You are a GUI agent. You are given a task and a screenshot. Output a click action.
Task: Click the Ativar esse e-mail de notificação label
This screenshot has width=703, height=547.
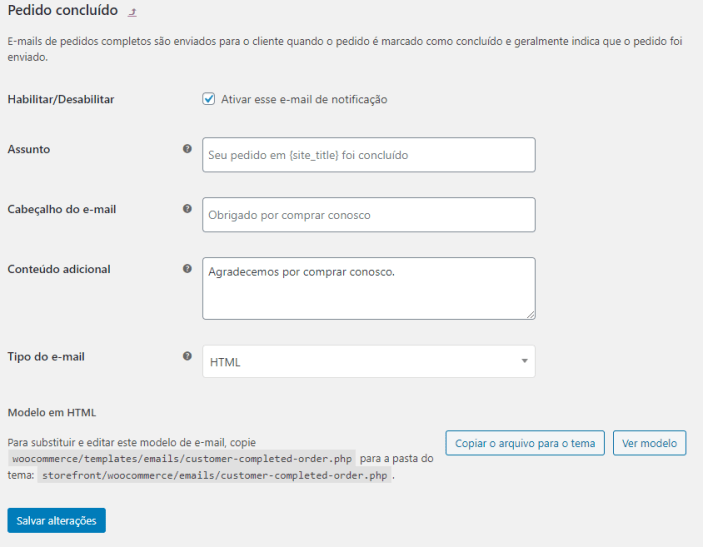pos(304,100)
